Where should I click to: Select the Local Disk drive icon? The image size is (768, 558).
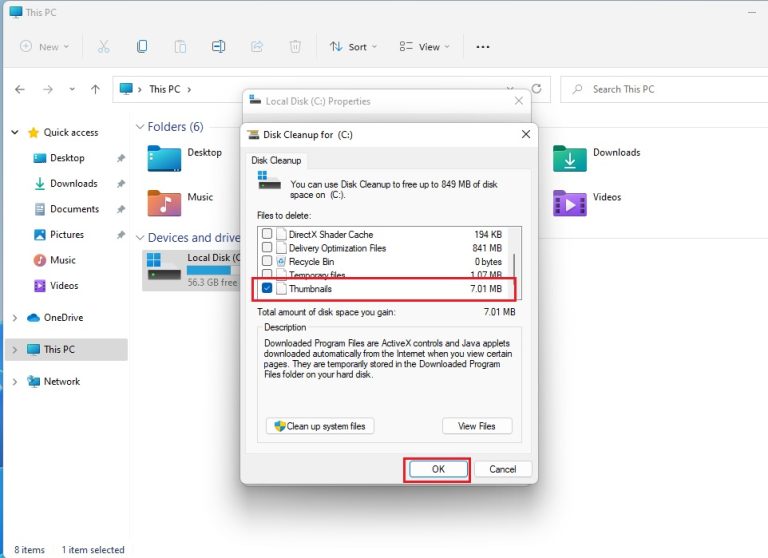[x=164, y=267]
